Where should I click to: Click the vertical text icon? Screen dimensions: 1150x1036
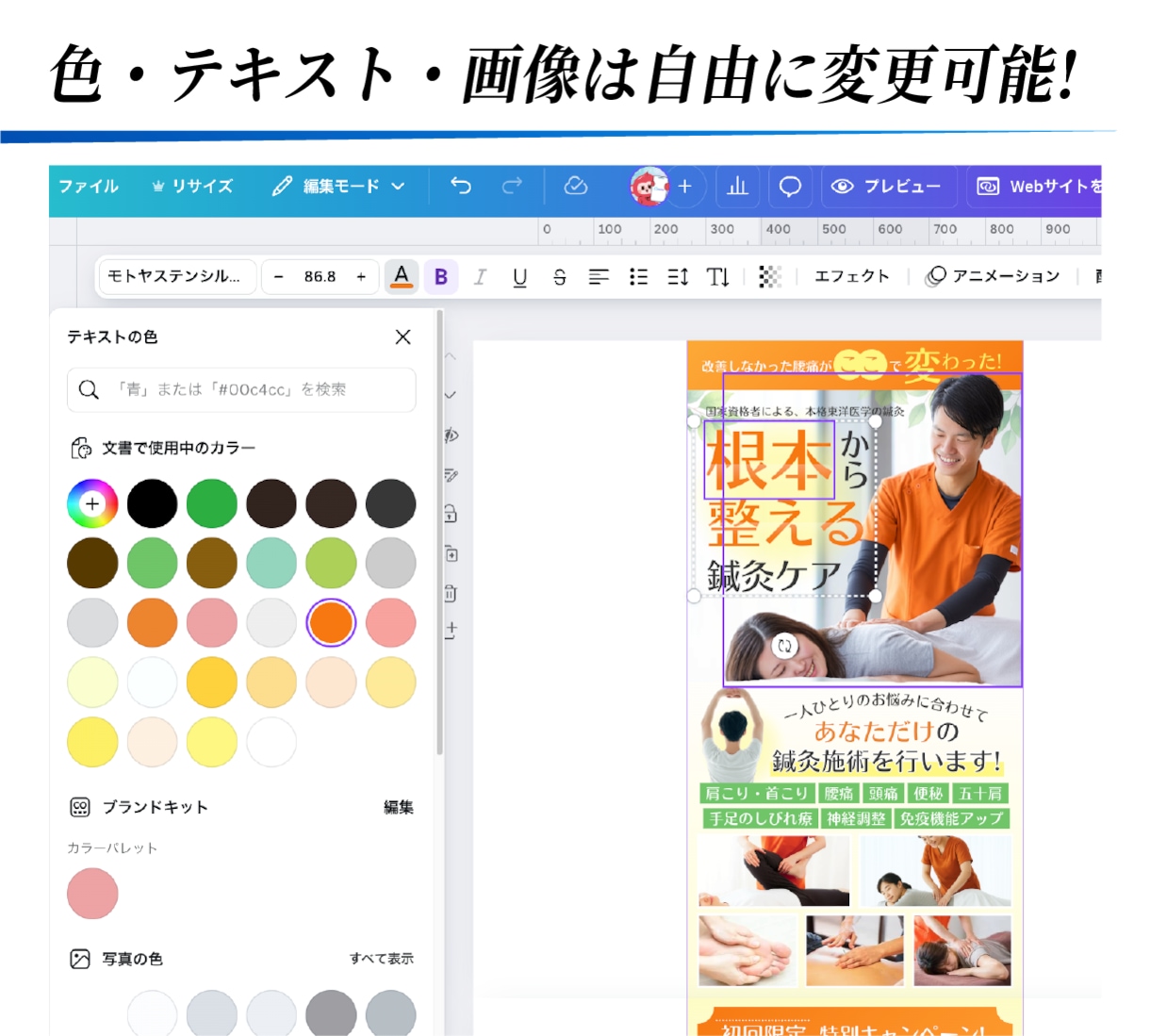click(x=717, y=276)
